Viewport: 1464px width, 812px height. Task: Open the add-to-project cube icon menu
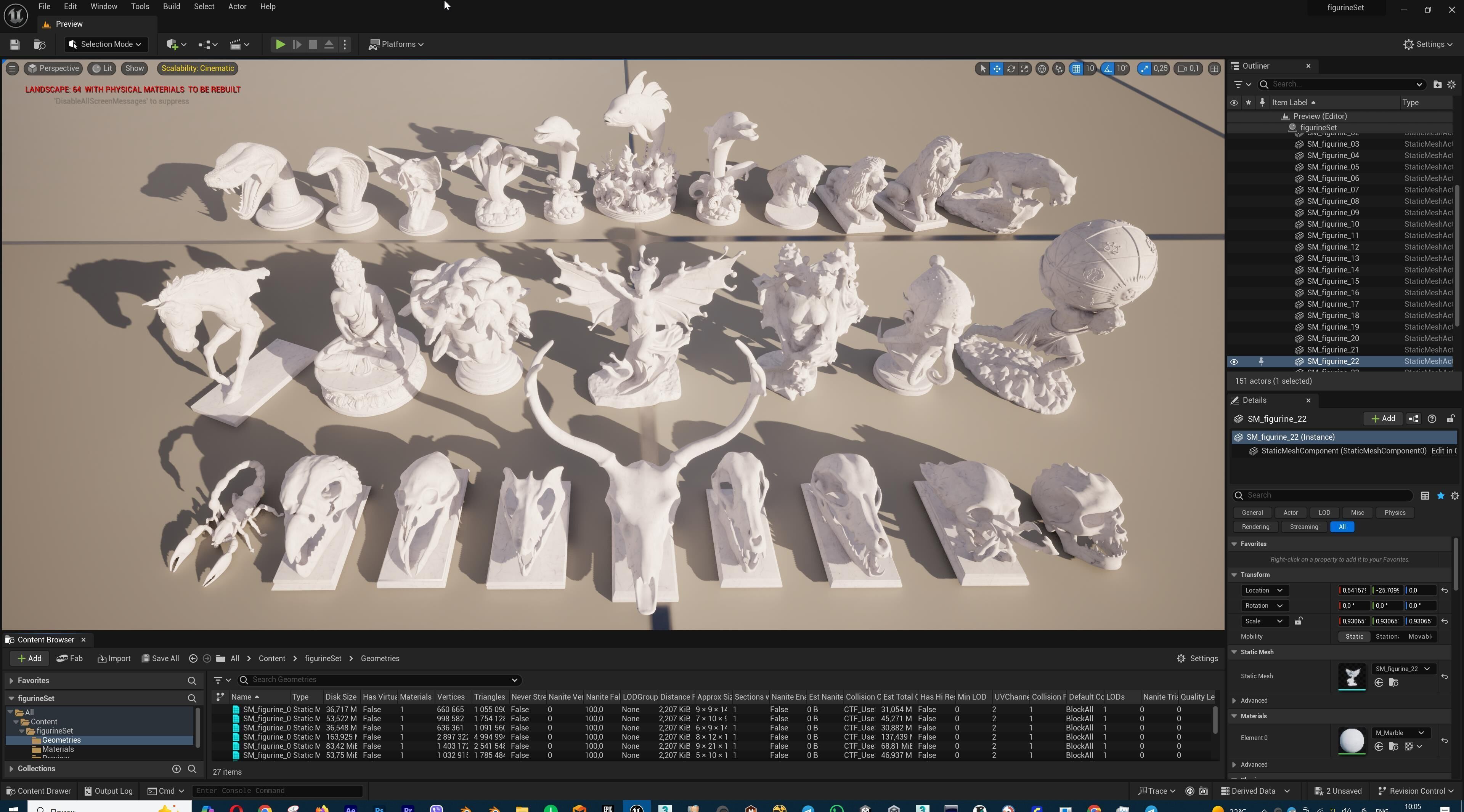tap(176, 44)
